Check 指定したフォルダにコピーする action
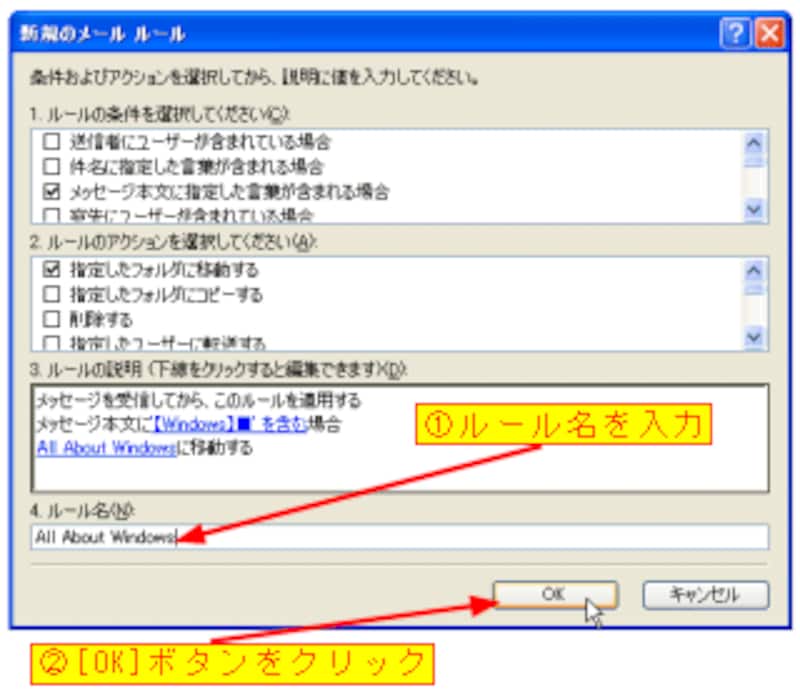The height and width of the screenshot is (693, 800). coord(52,294)
